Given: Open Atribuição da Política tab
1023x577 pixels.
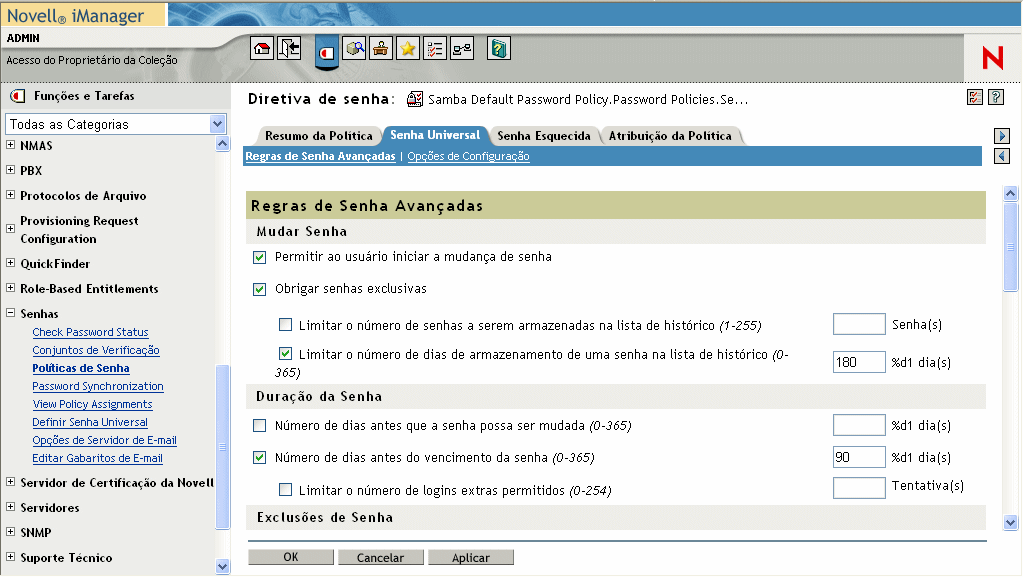Looking at the screenshot, I should [x=670, y=136].
